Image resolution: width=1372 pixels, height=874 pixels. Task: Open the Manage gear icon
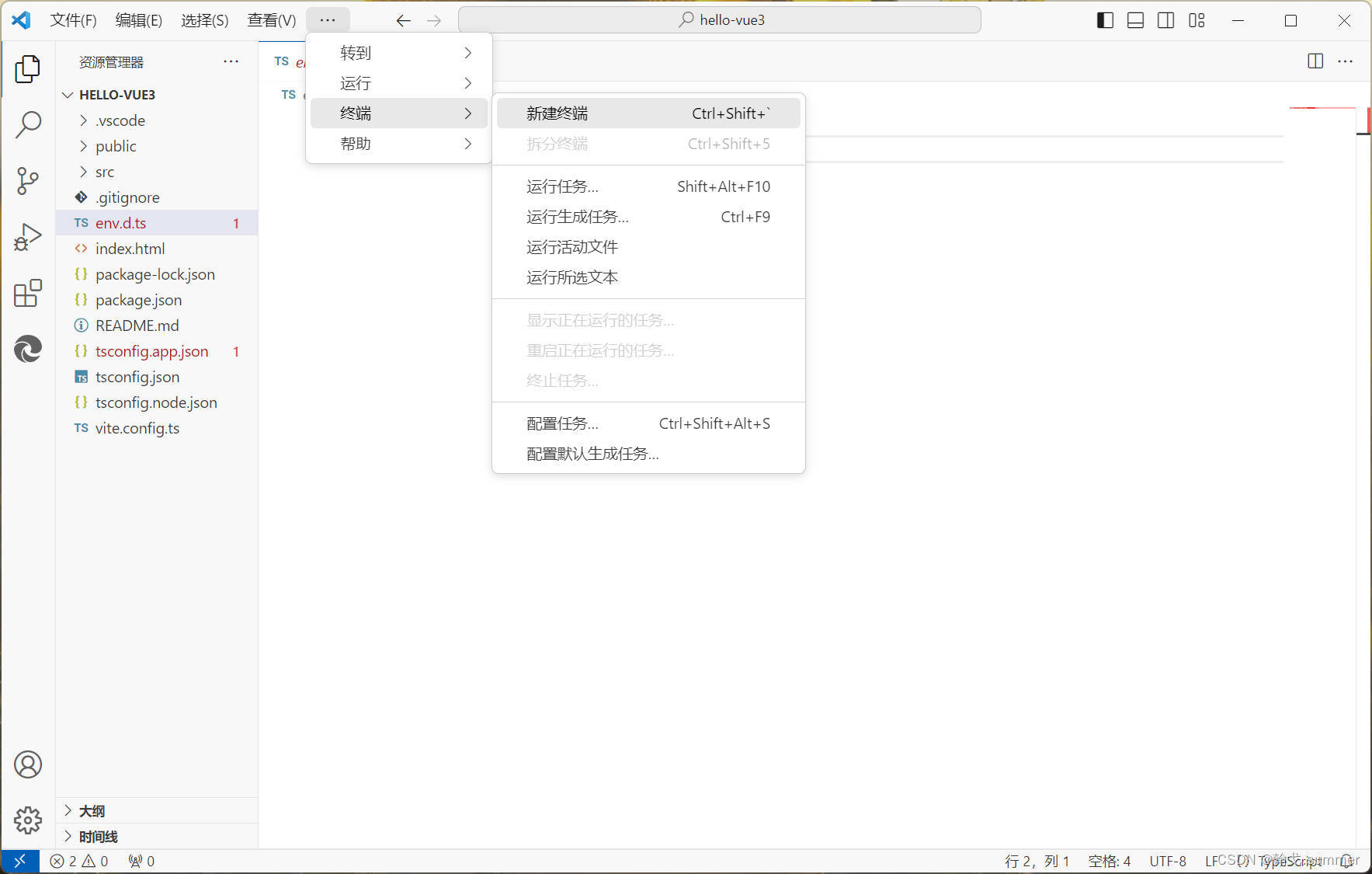pos(28,820)
